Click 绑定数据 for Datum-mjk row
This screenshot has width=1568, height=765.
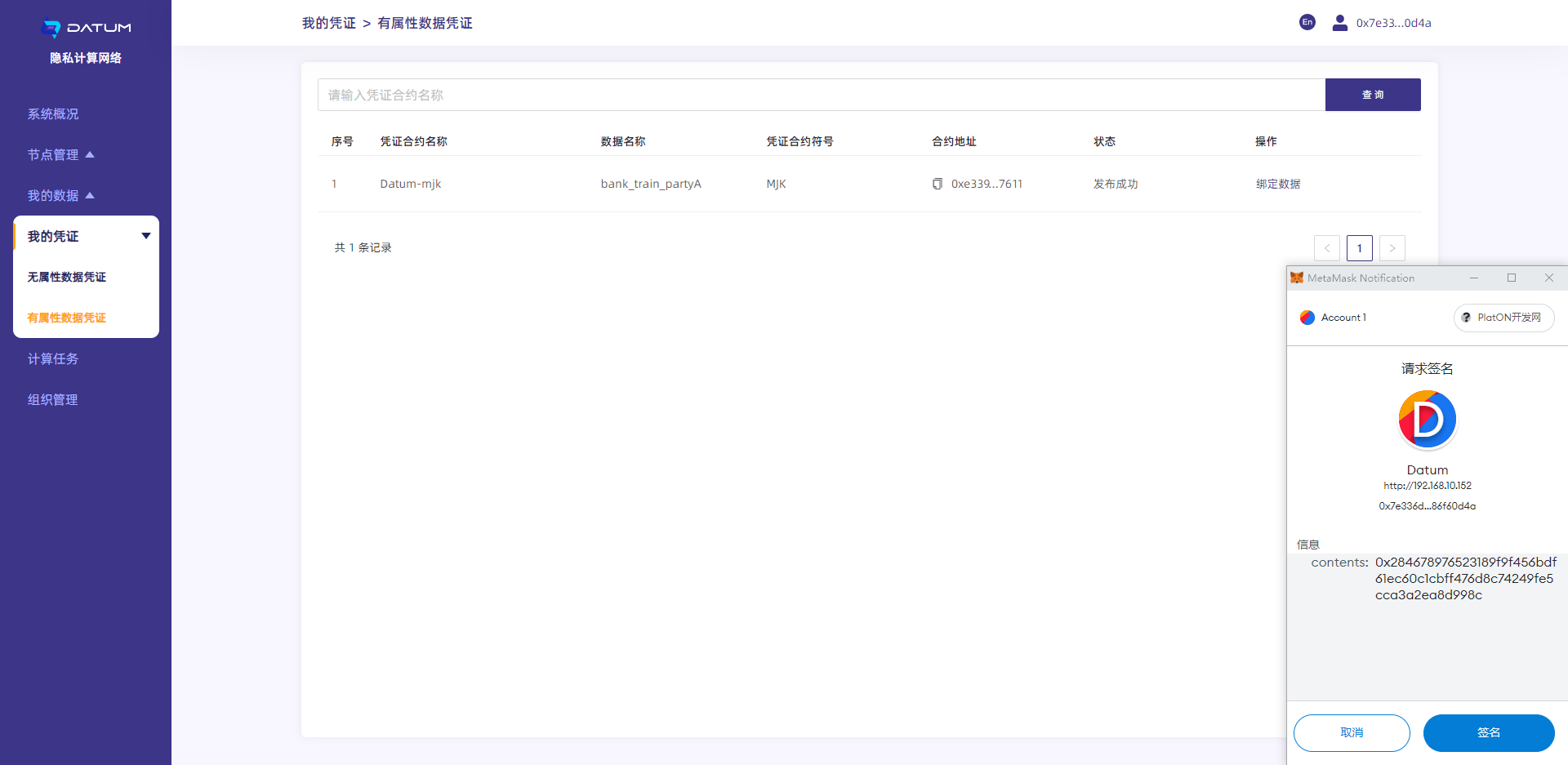(1278, 184)
